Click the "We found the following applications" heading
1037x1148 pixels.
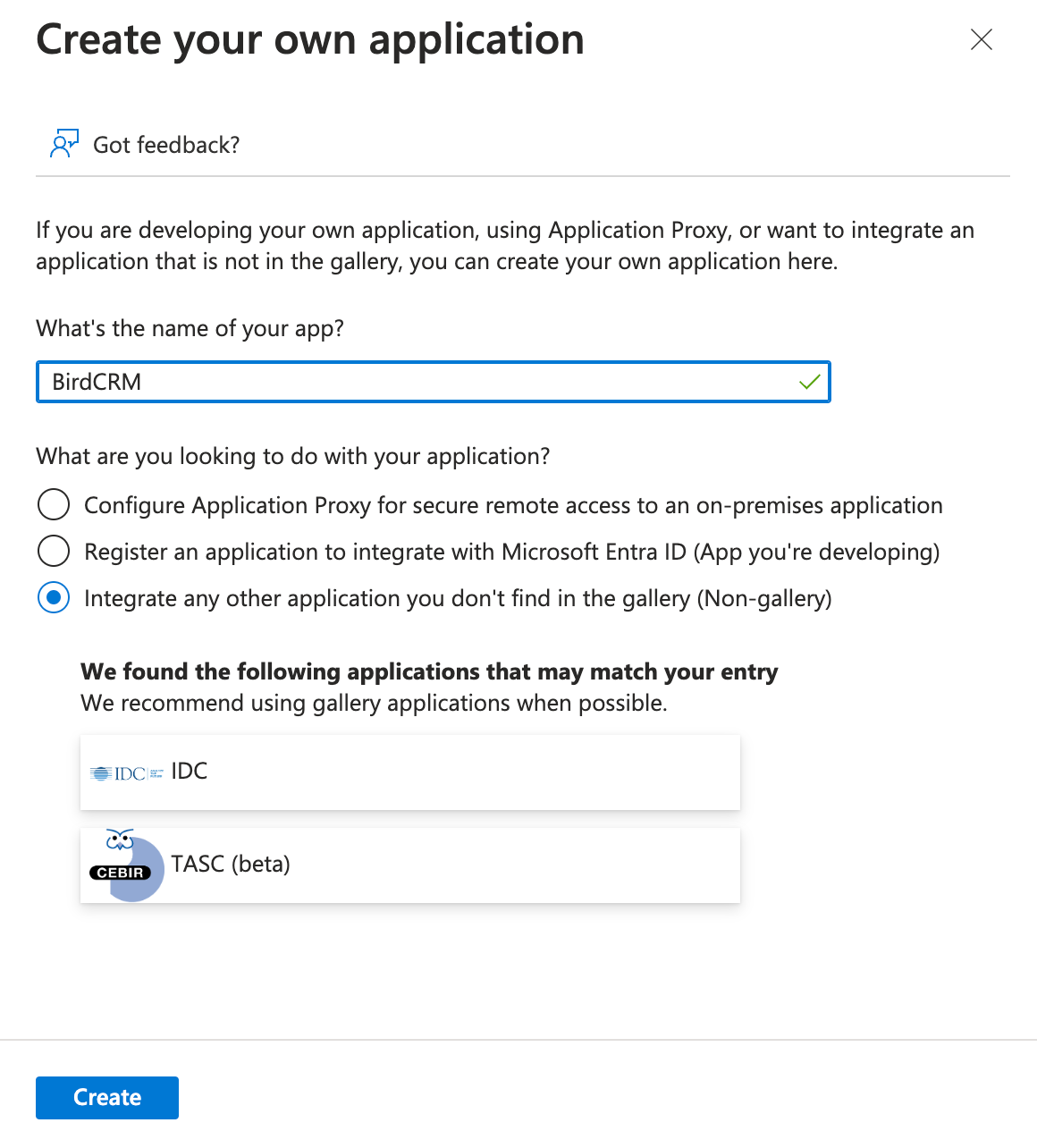[429, 672]
